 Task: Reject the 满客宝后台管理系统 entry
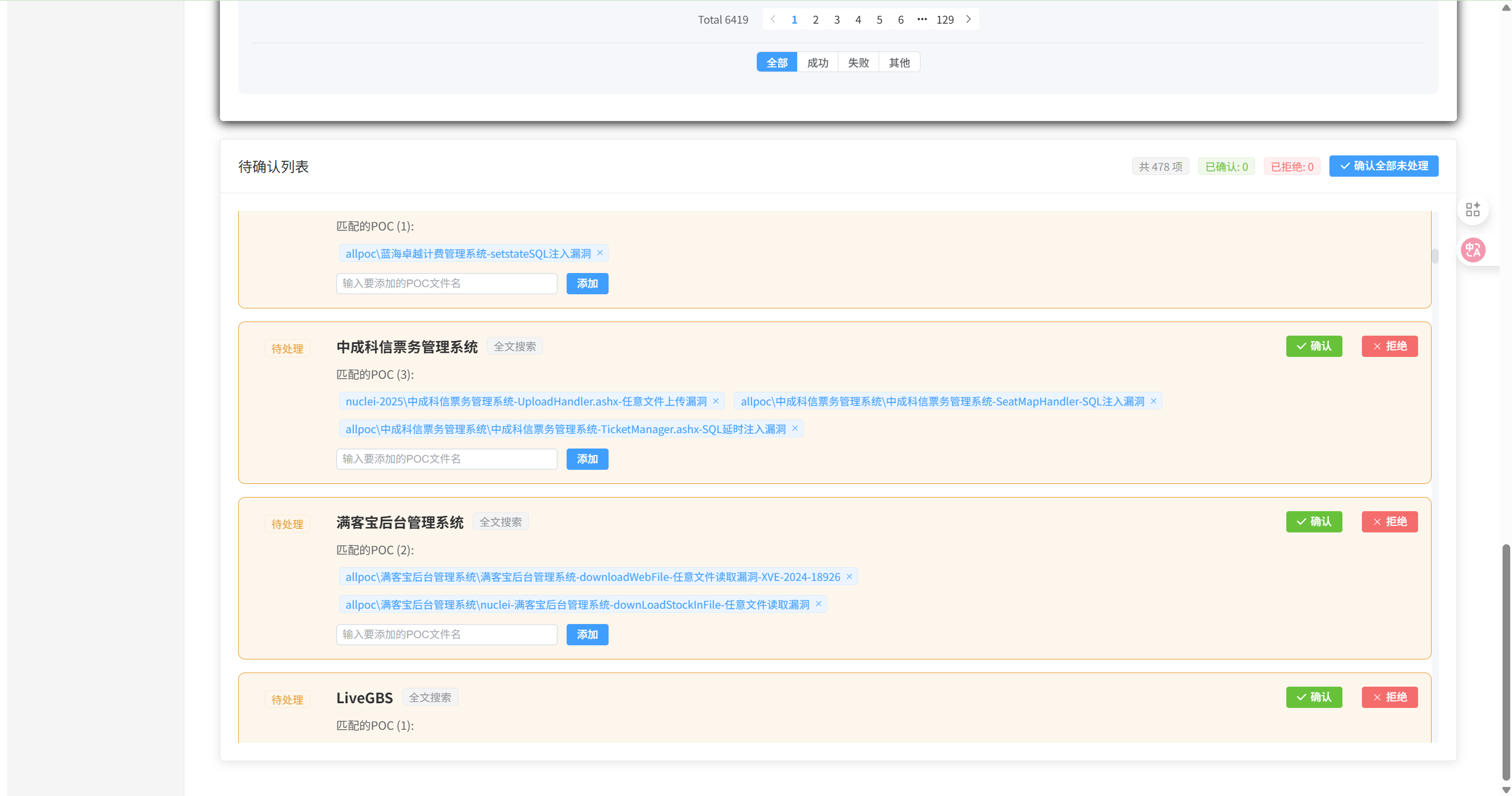(1390, 522)
